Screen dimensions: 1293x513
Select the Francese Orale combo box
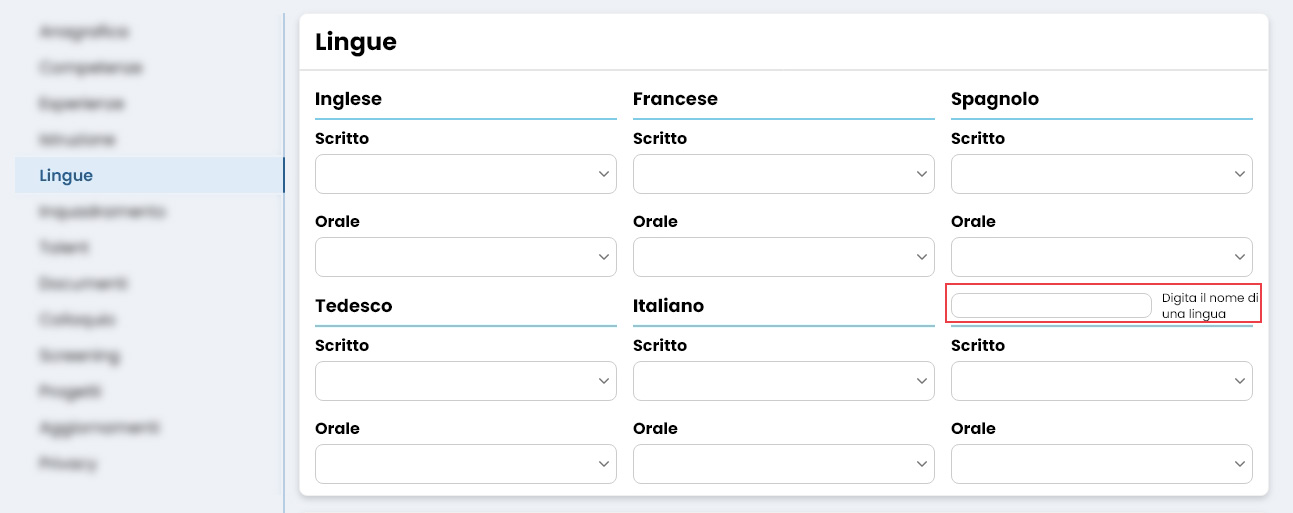point(783,257)
